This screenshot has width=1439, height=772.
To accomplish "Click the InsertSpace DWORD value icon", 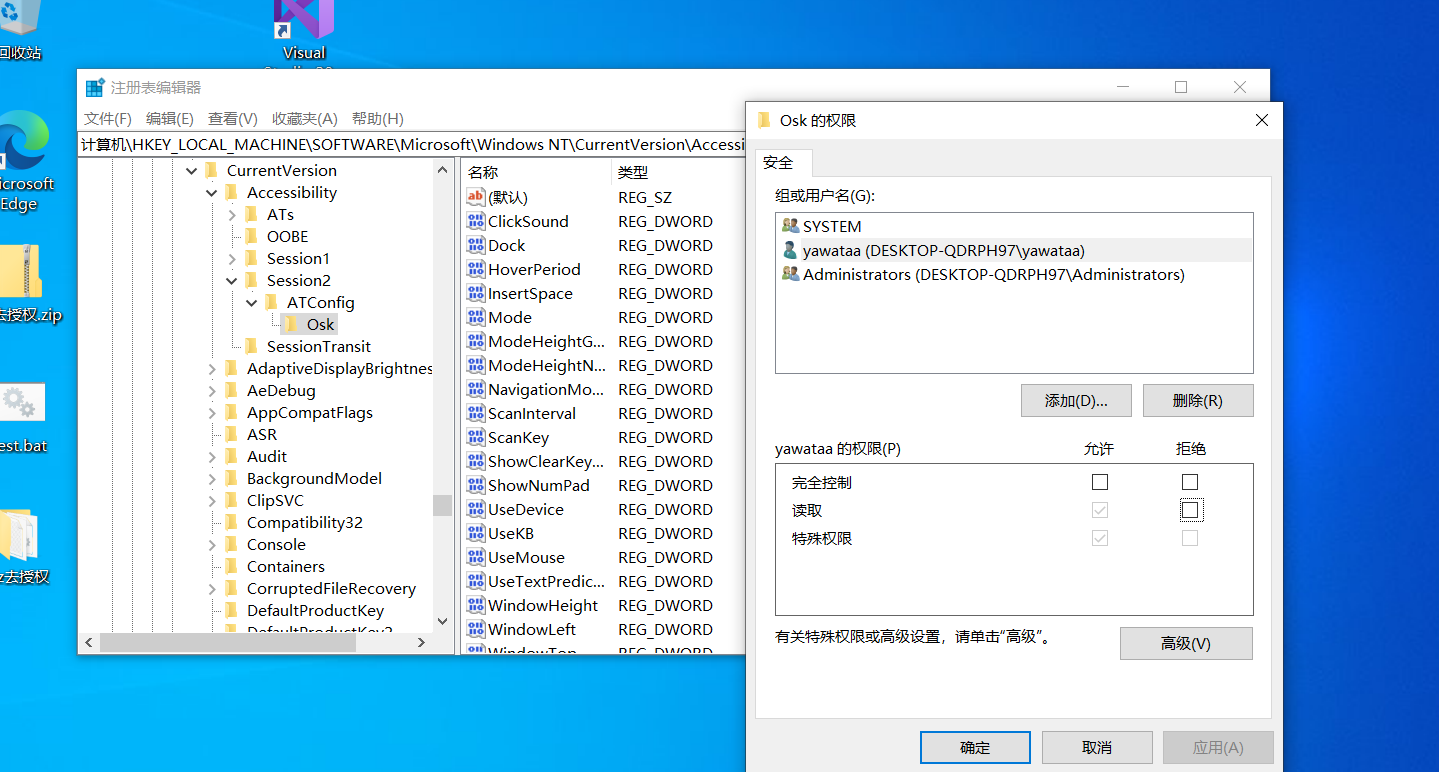I will [476, 293].
